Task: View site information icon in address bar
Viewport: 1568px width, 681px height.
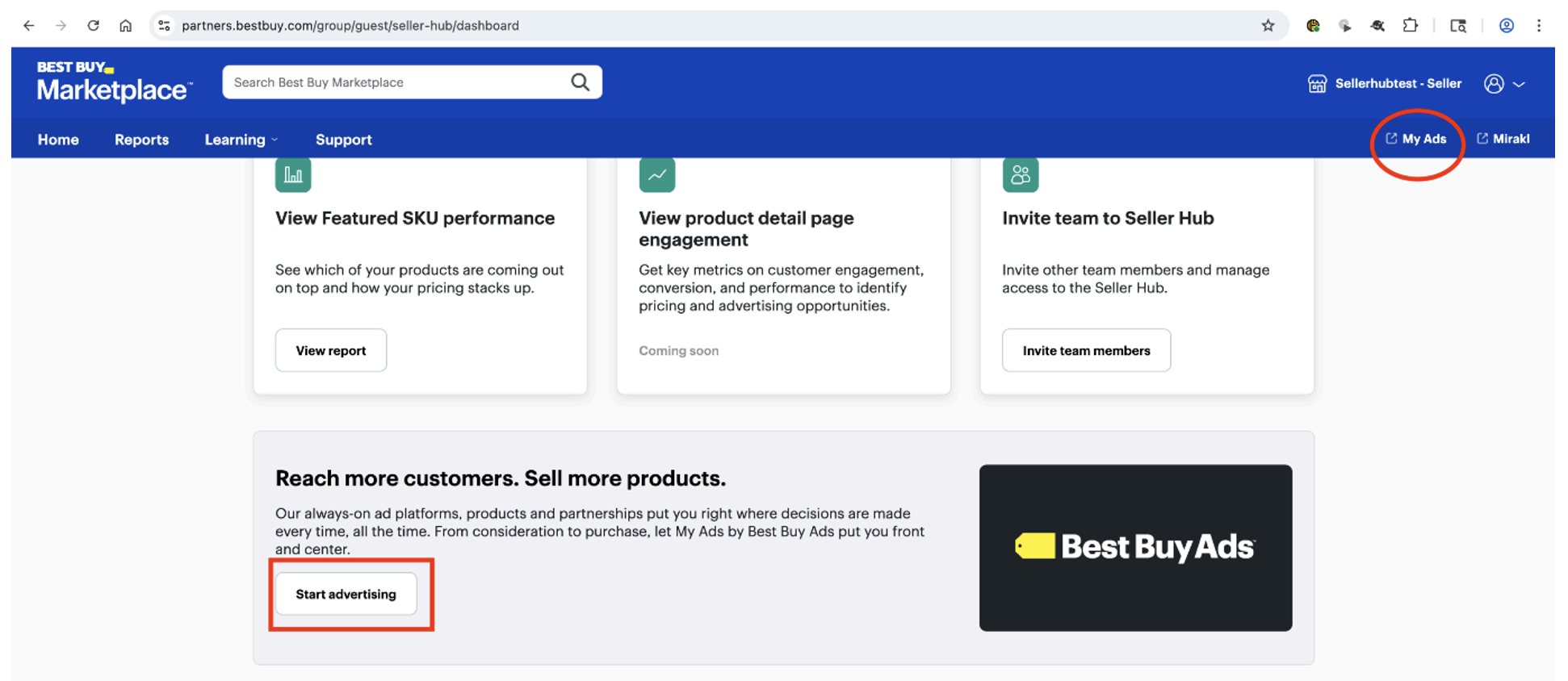Action: click(164, 26)
